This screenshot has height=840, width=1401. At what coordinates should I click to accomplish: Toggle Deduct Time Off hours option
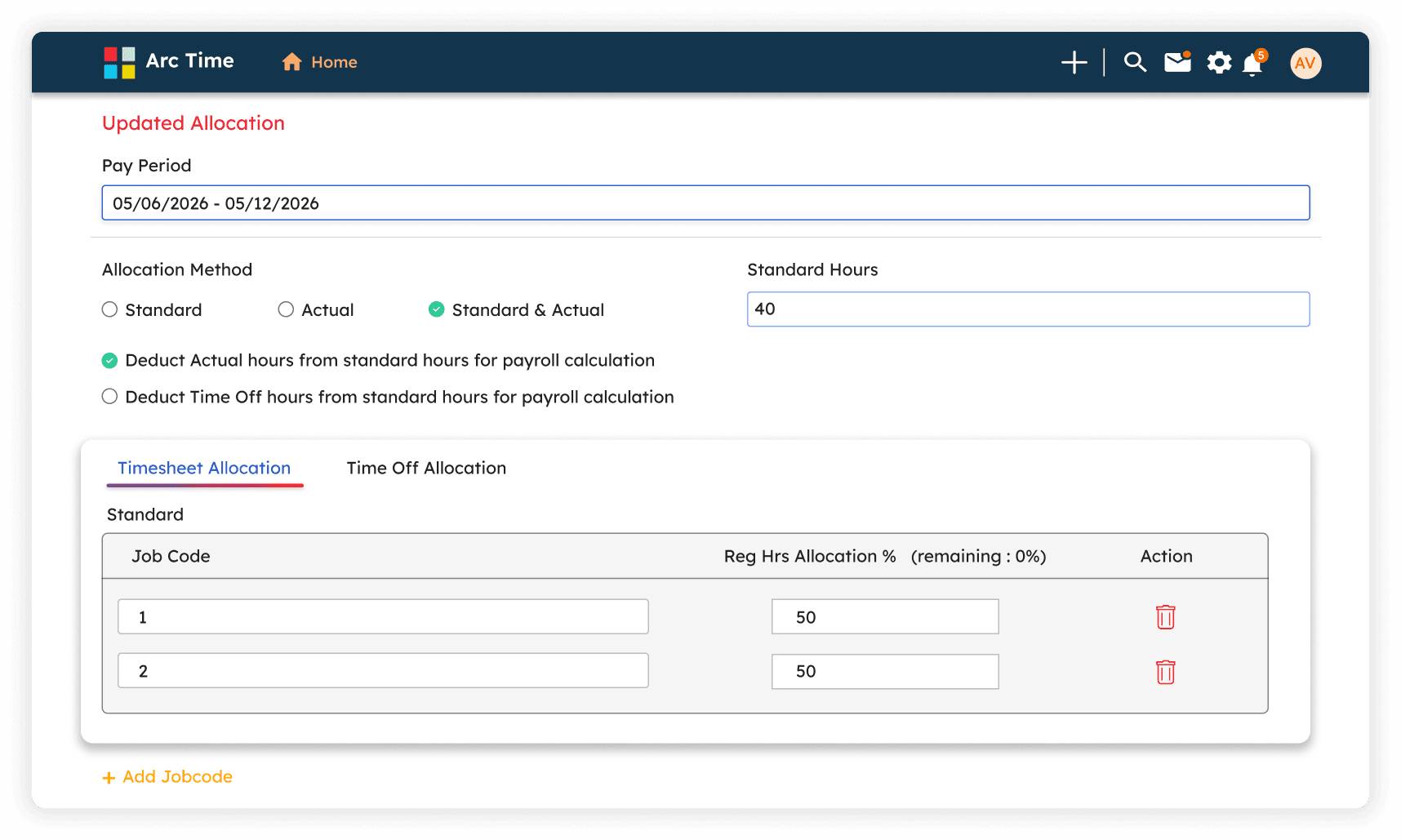[109, 397]
